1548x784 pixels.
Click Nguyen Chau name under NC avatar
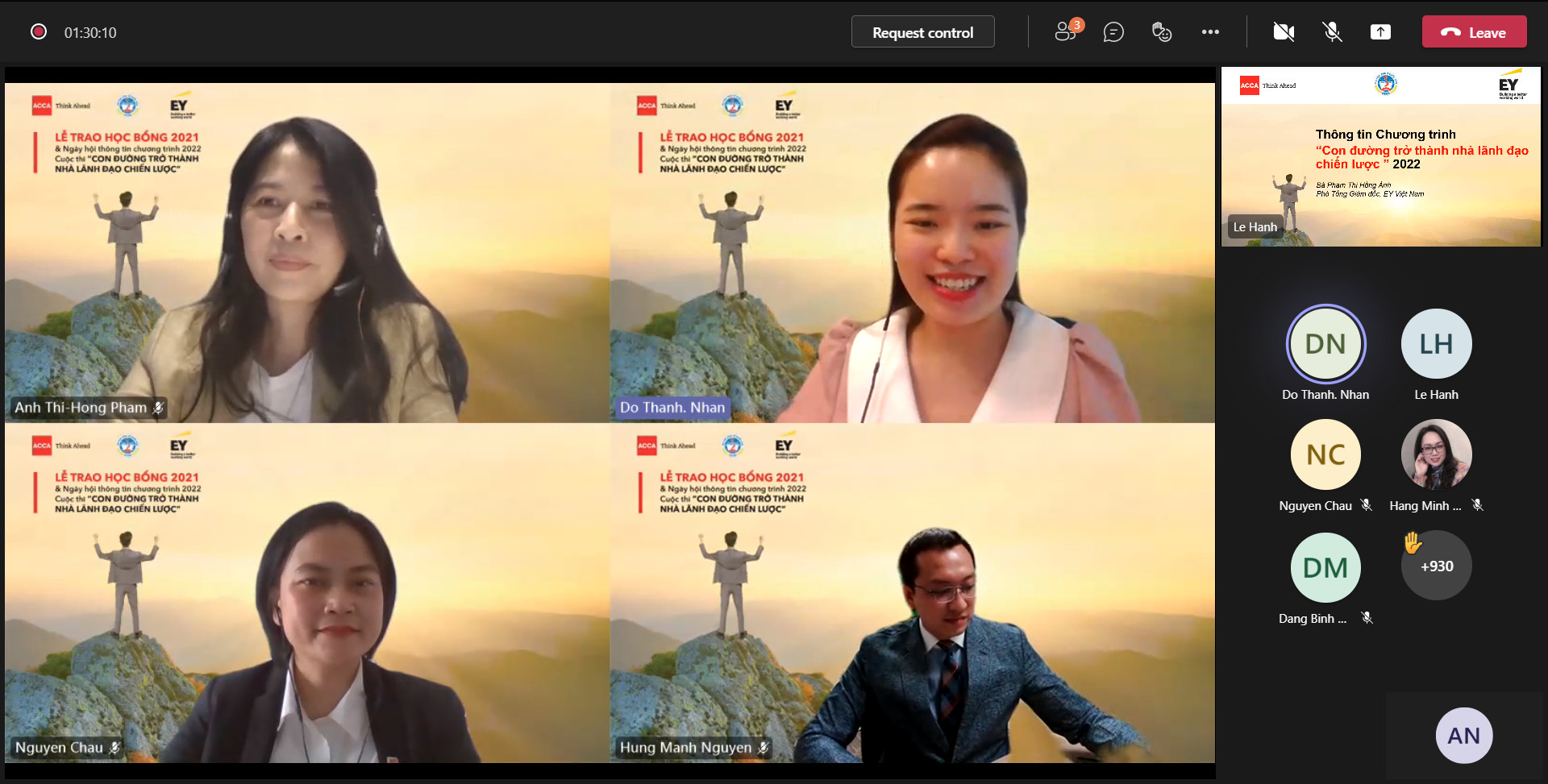click(x=1315, y=506)
